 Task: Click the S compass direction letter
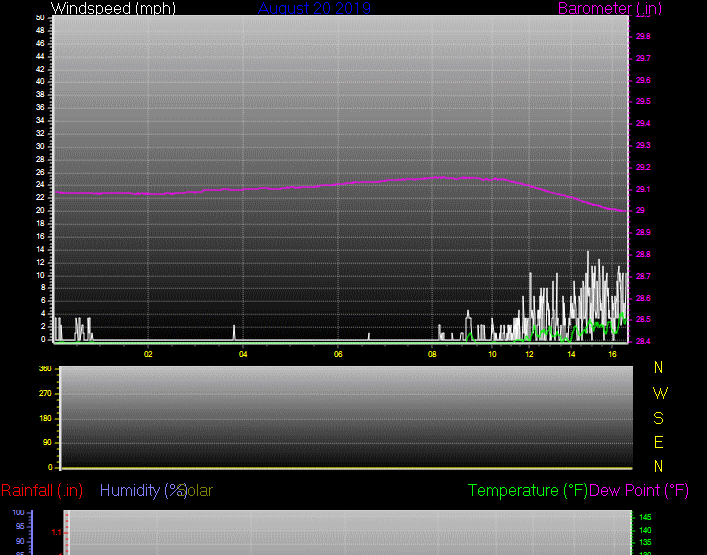[658, 419]
